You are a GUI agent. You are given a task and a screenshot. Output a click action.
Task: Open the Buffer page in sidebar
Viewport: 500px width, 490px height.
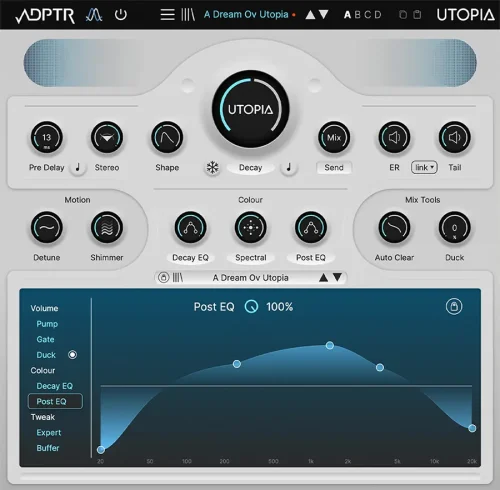coord(48,448)
